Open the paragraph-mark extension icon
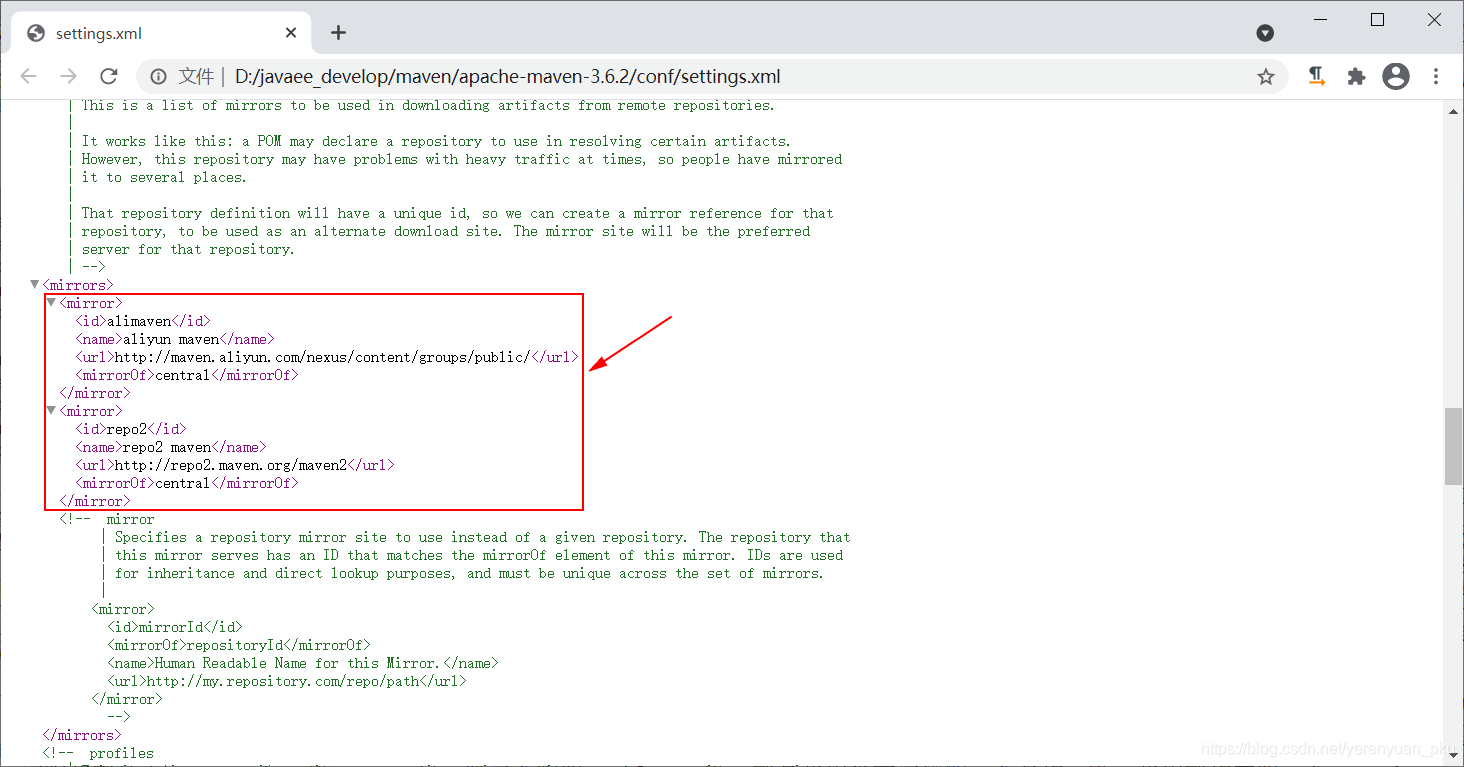Viewport: 1464px width, 767px height. (1317, 77)
